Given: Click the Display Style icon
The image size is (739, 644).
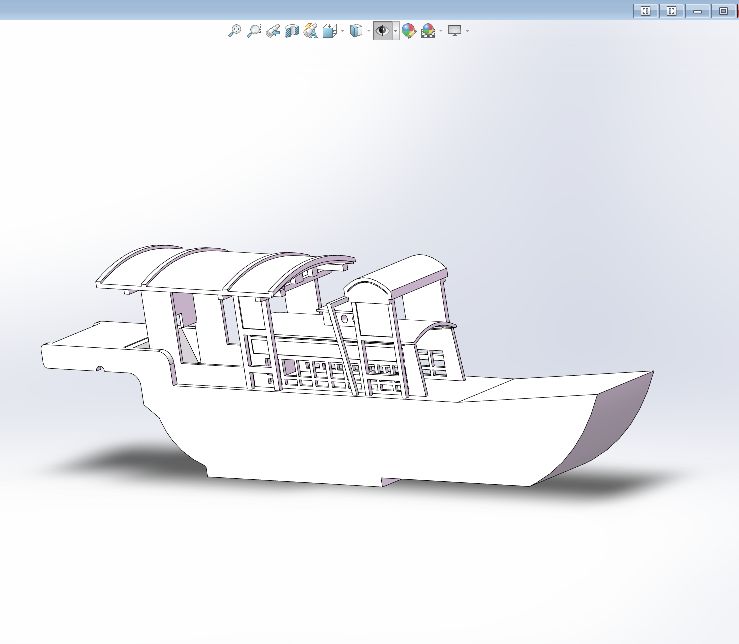Looking at the screenshot, I should point(355,31).
